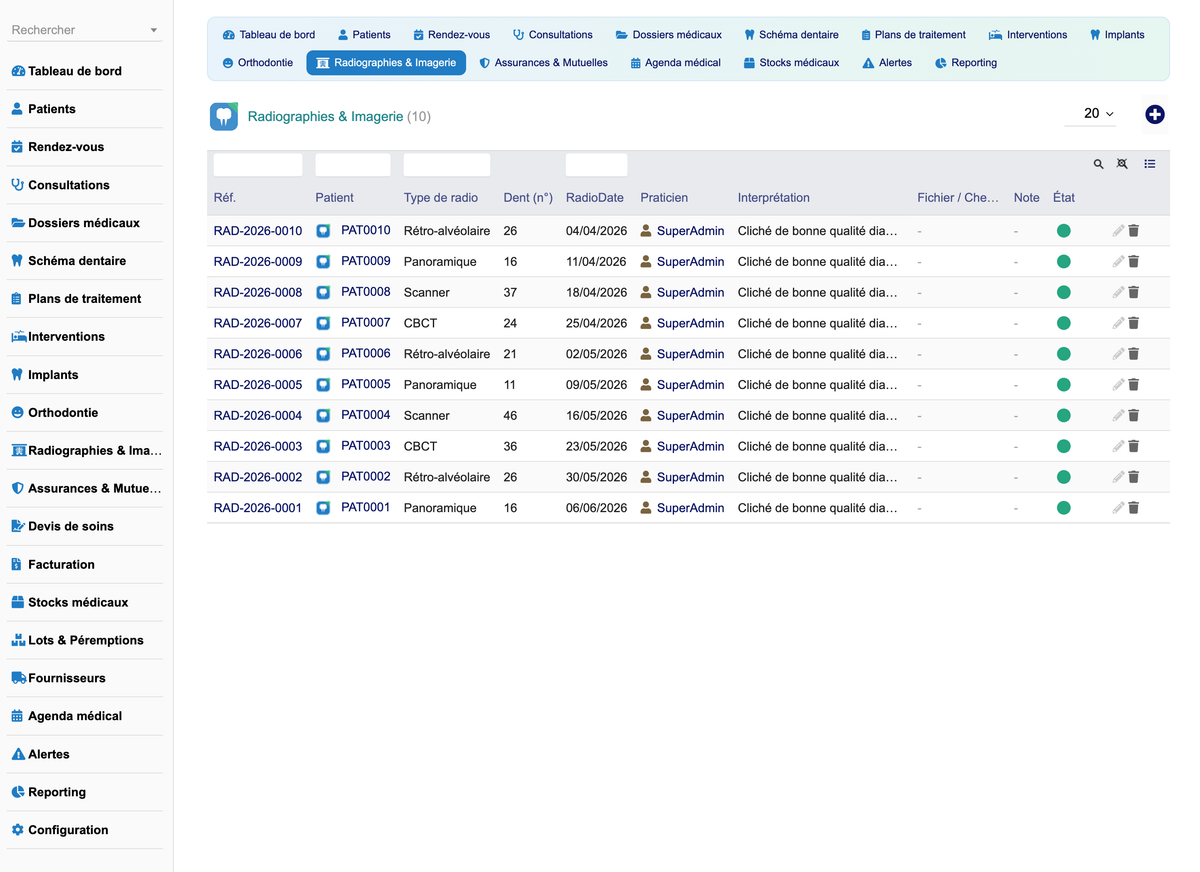Open the Interventions top tab
This screenshot has height=872, width=1200.
(1028, 35)
